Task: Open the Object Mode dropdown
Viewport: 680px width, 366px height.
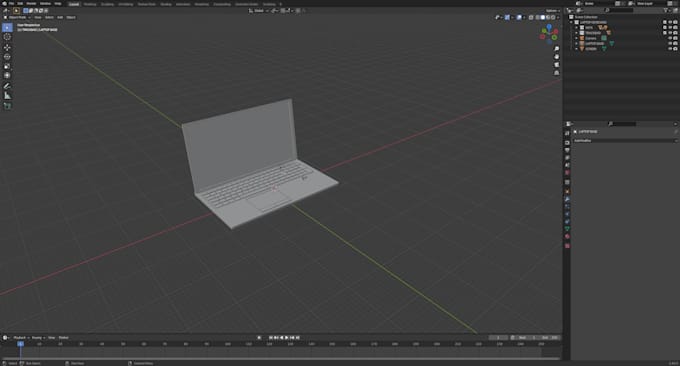Action: click(x=17, y=17)
